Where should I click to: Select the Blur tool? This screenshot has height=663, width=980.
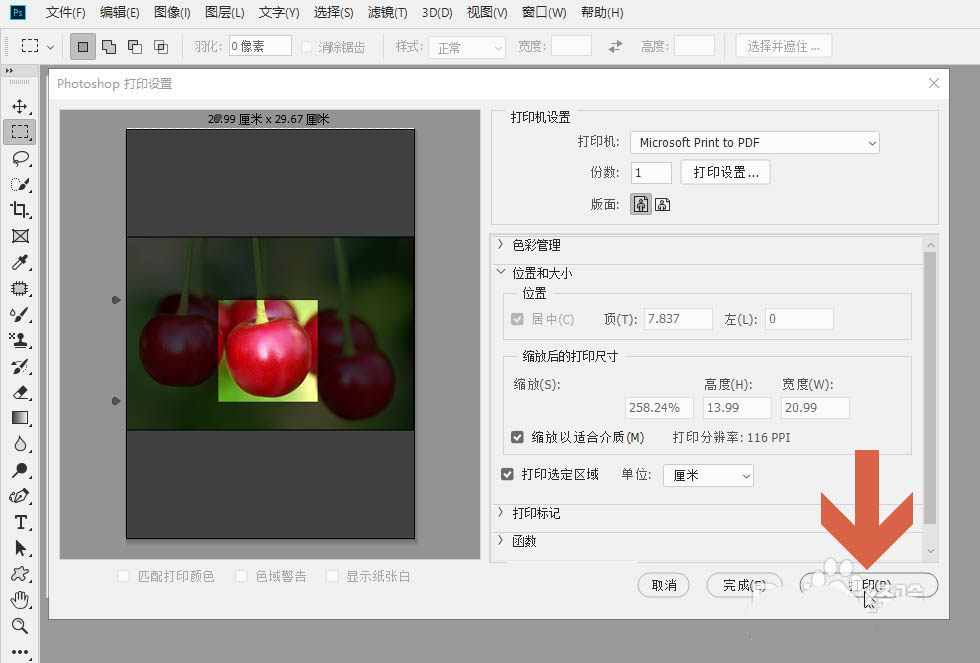20,444
